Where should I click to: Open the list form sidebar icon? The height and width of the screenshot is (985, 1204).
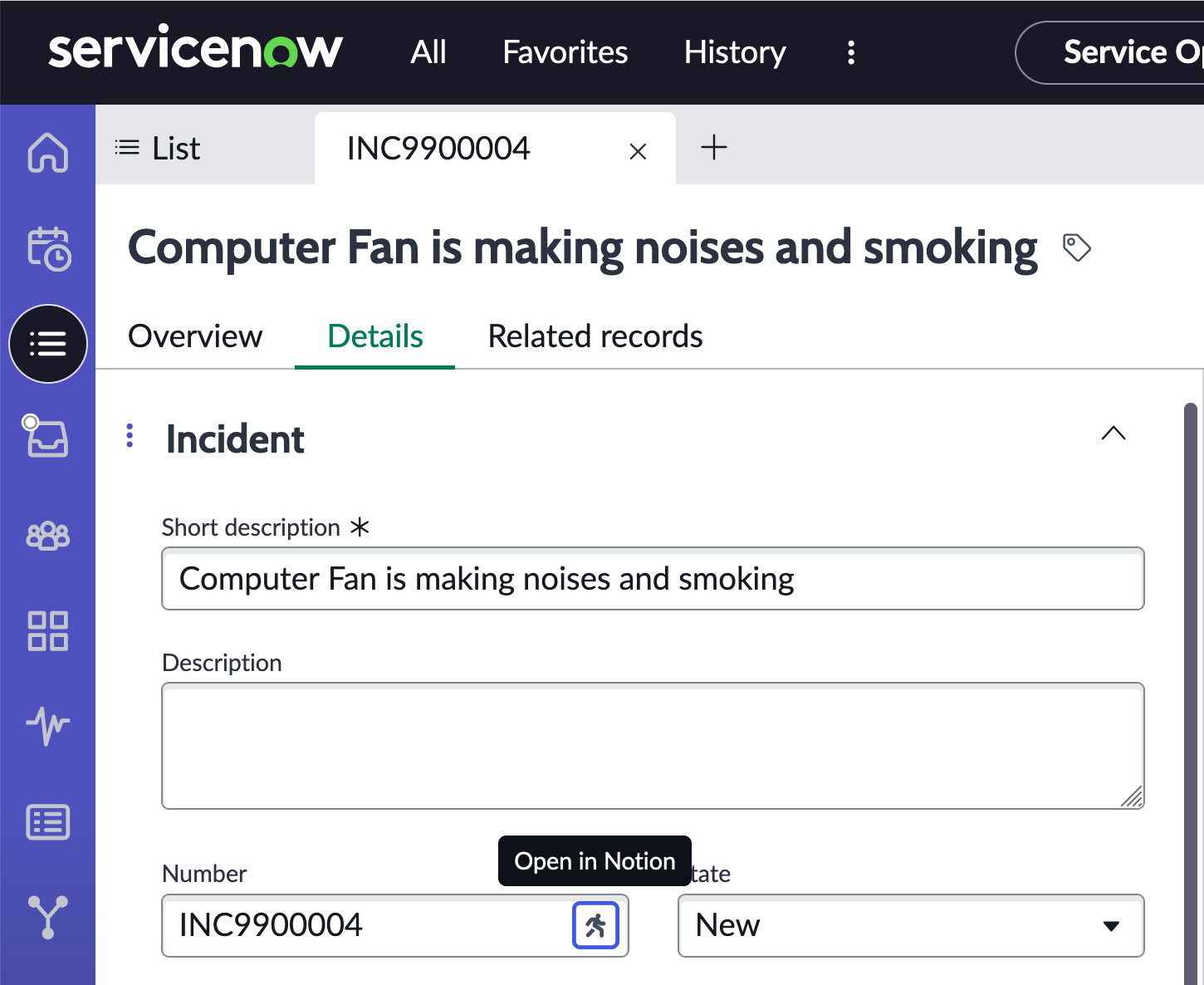pyautogui.click(x=48, y=822)
